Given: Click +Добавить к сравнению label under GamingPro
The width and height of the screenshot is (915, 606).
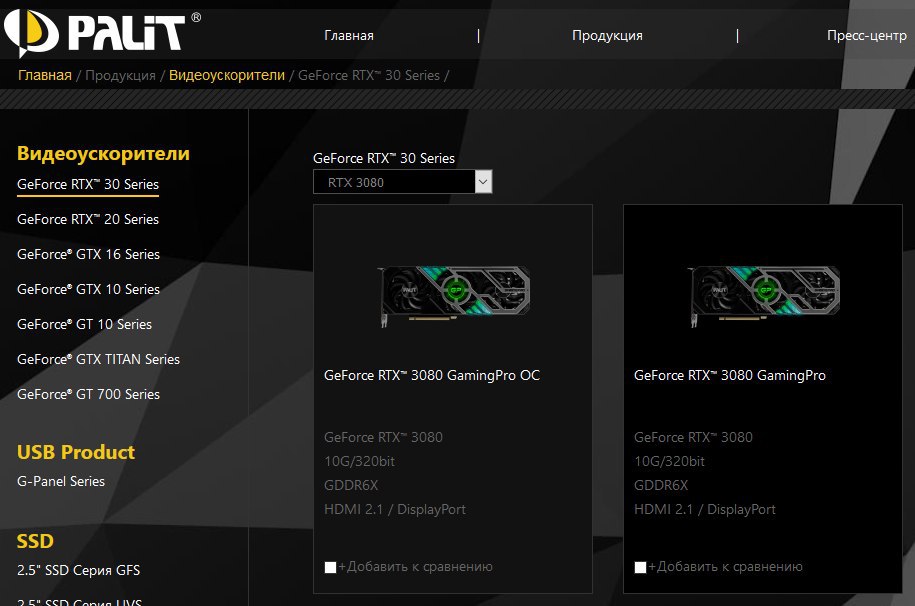Looking at the screenshot, I should pyautogui.click(x=725, y=567).
